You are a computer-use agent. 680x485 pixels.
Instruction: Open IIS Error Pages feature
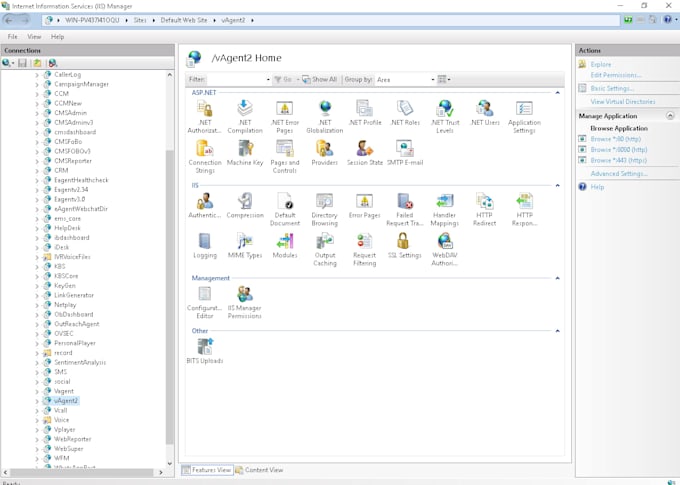pyautogui.click(x=365, y=206)
